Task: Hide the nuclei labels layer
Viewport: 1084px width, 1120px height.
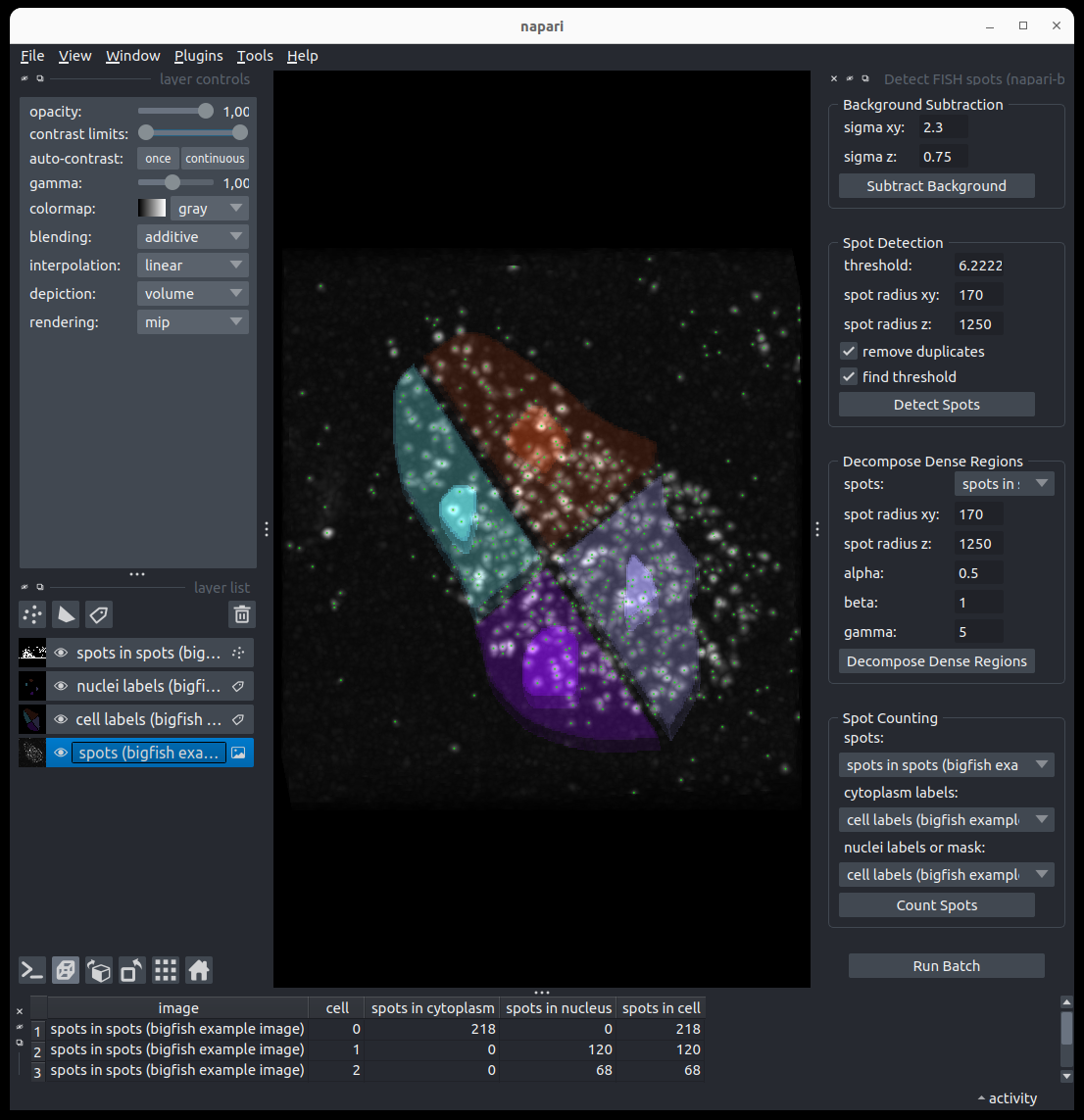Action: (x=61, y=686)
